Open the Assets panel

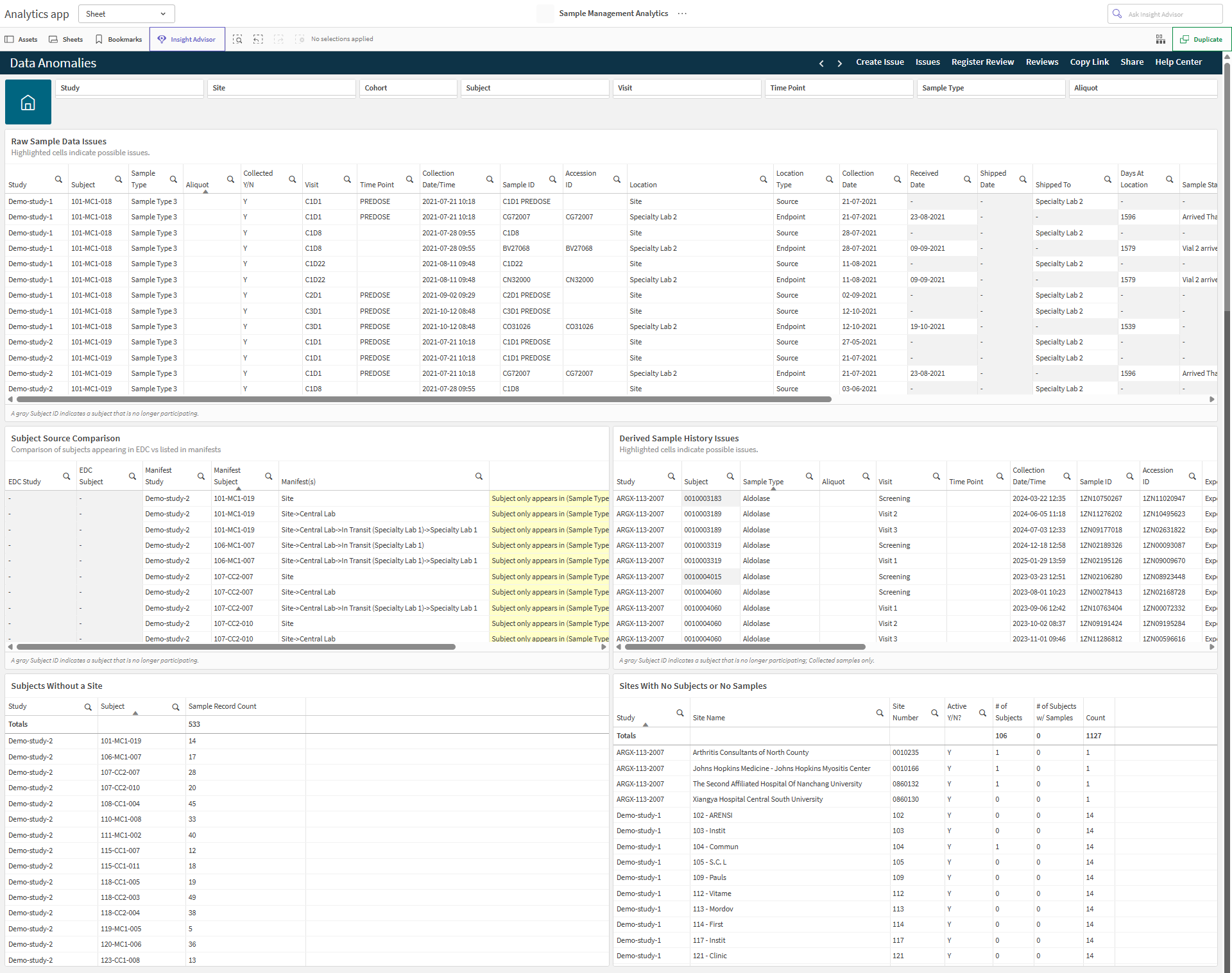pos(21,39)
